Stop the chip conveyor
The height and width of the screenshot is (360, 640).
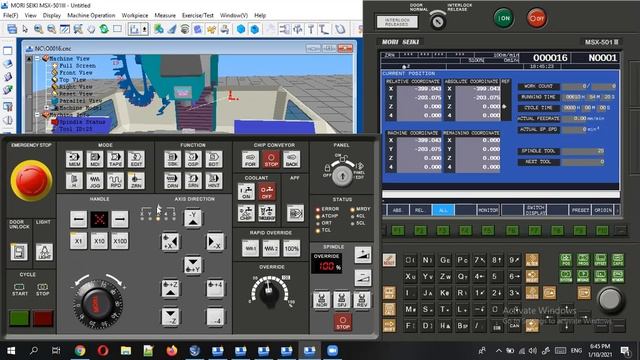click(x=271, y=159)
